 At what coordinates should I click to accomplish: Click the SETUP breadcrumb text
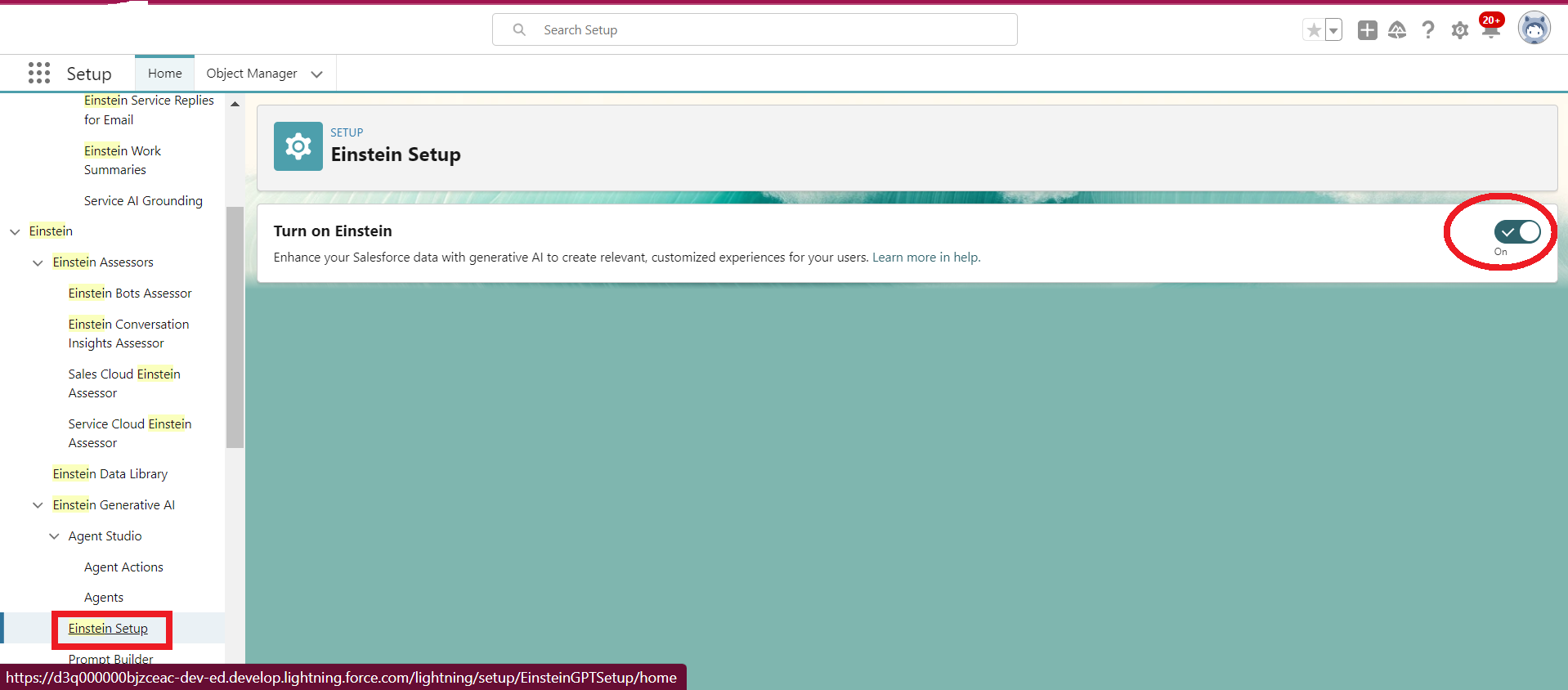(347, 132)
